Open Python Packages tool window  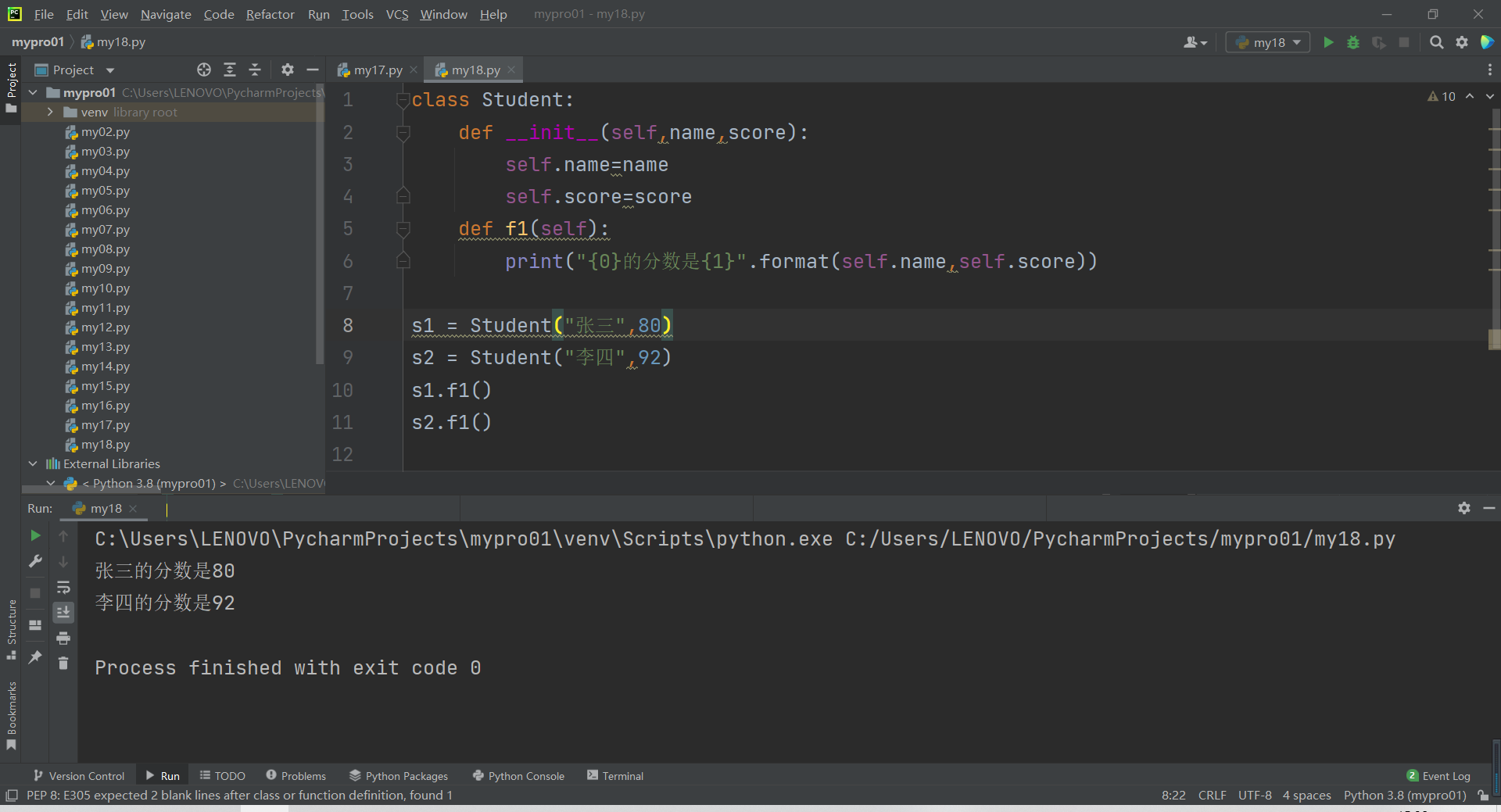coord(399,775)
